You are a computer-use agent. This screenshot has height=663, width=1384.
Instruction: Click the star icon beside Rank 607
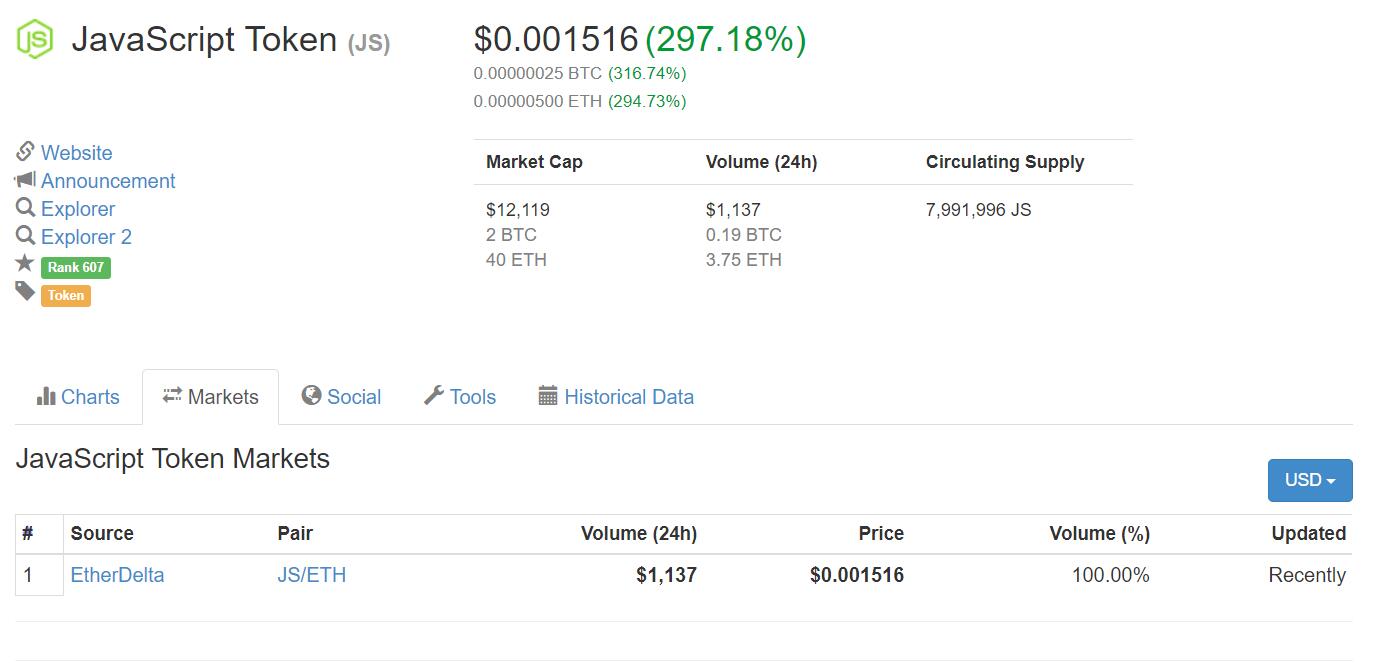tap(25, 264)
